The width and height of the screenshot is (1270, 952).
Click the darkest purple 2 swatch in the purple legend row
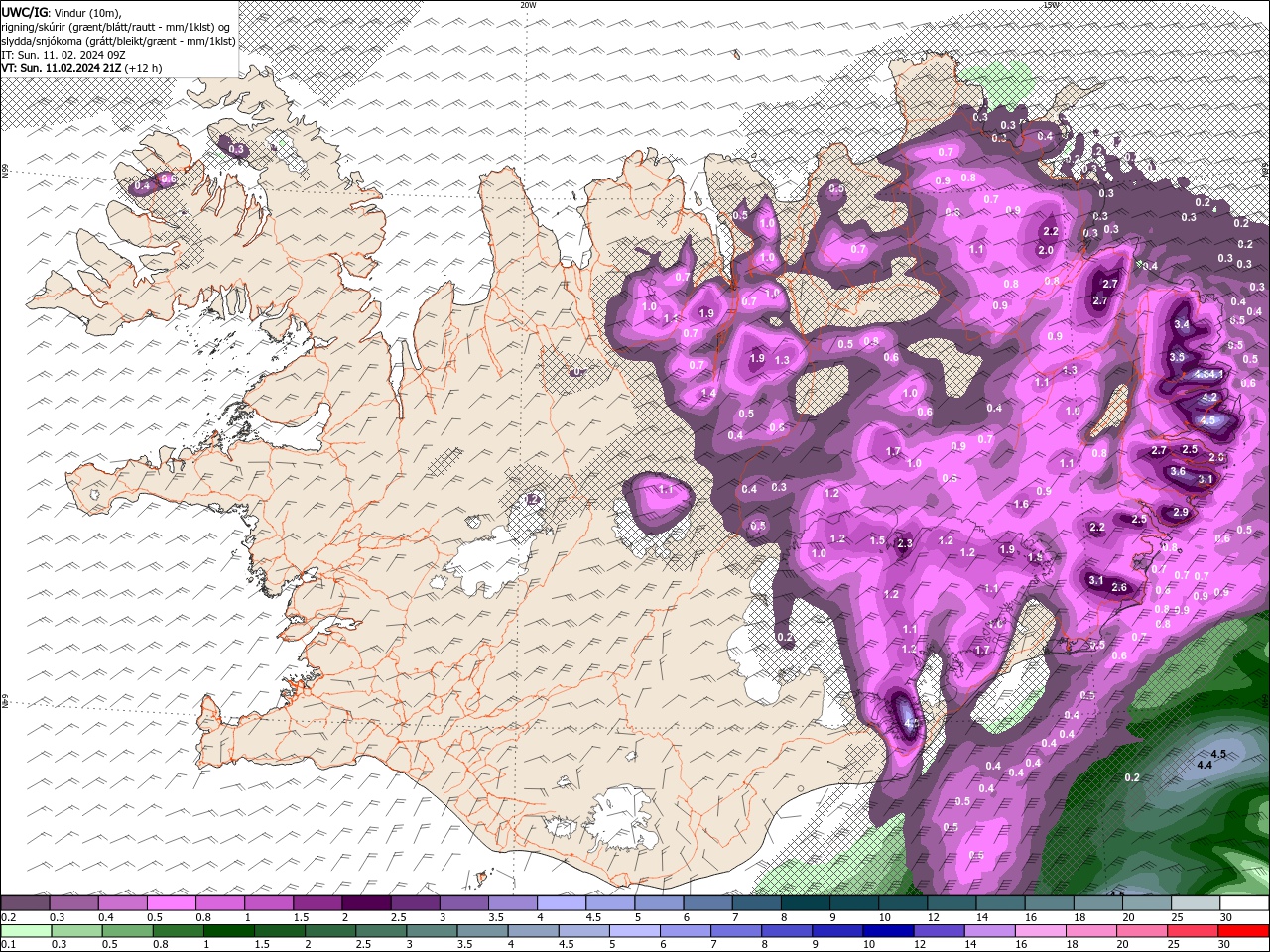point(366,903)
